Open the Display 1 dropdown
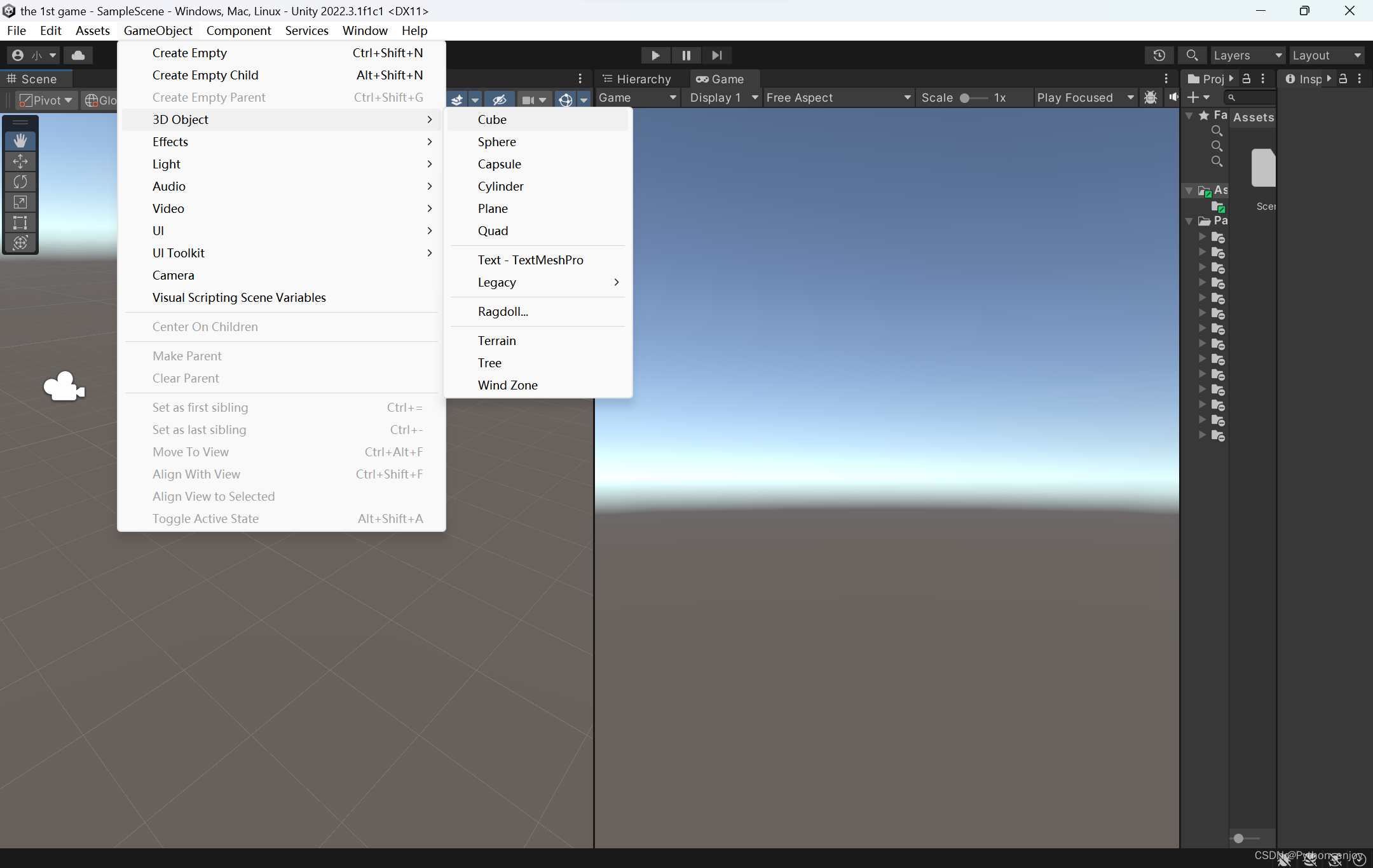The width and height of the screenshot is (1373, 868). (723, 97)
